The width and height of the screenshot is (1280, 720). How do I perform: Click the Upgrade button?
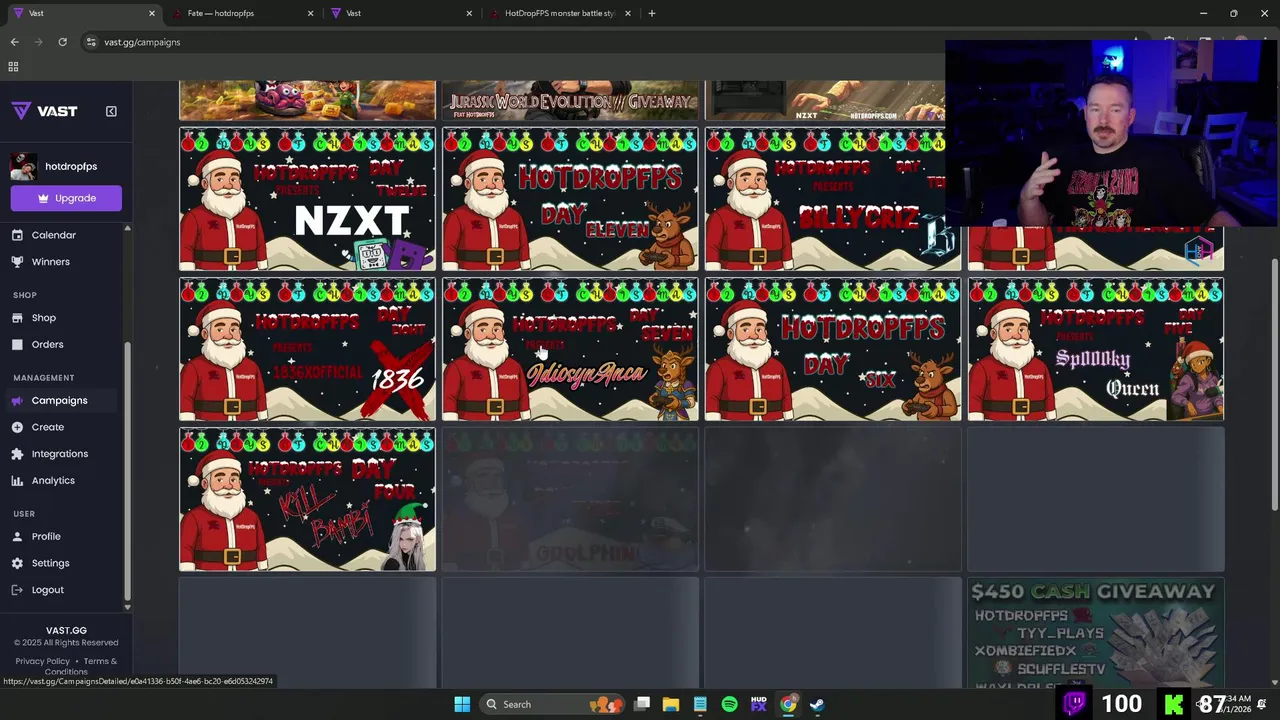click(x=66, y=198)
